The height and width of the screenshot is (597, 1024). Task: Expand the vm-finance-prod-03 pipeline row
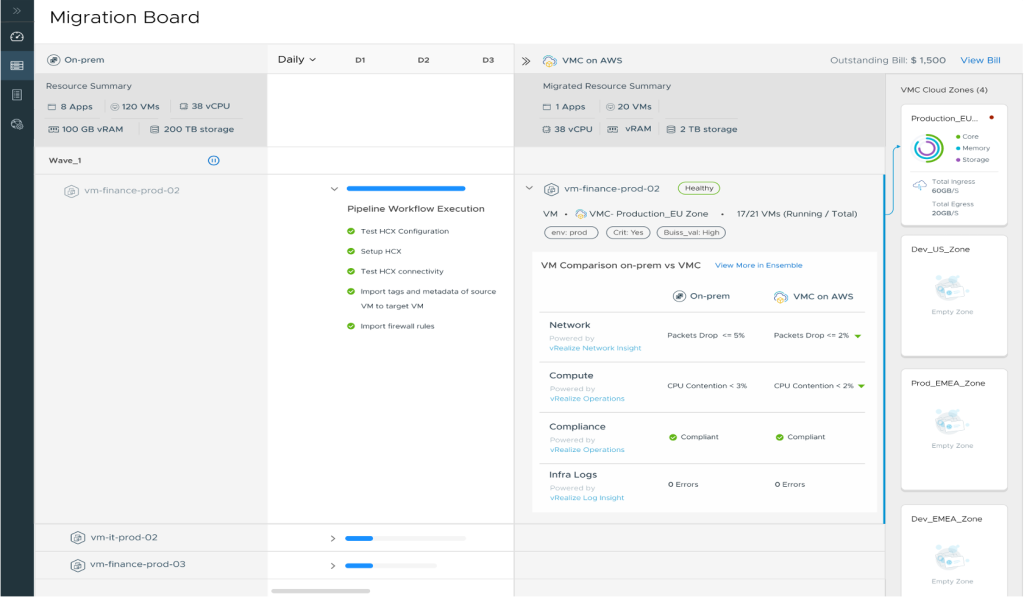click(333, 565)
